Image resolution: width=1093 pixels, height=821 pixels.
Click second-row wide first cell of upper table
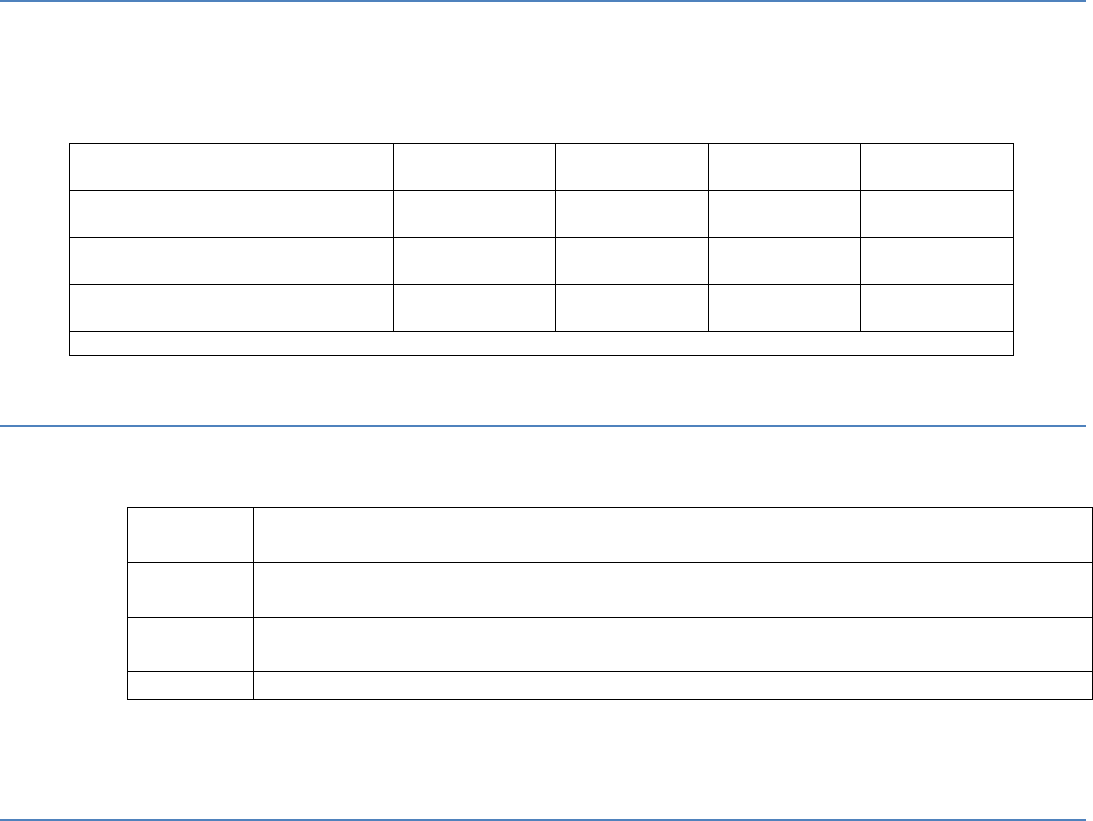pyautogui.click(x=231, y=214)
